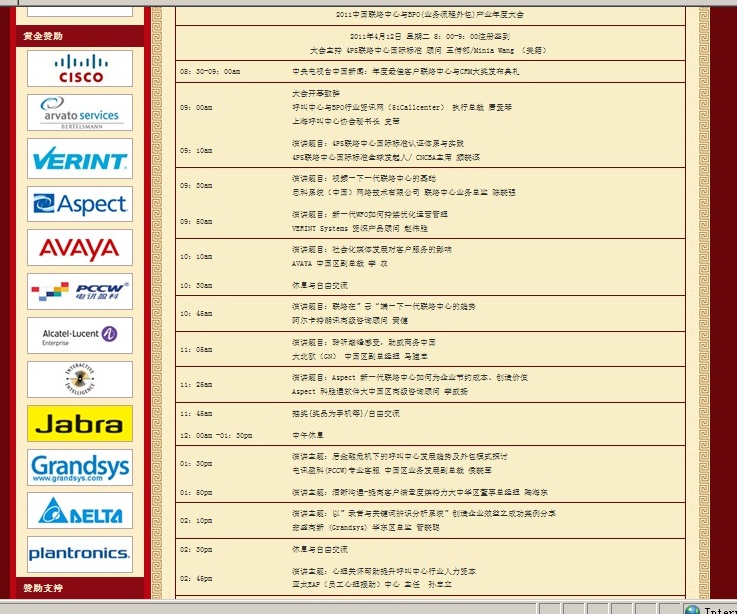Image resolution: width=737 pixels, height=614 pixels.
Task: Select the AVAYA 中国区副总裁 line
Action: pos(340,264)
